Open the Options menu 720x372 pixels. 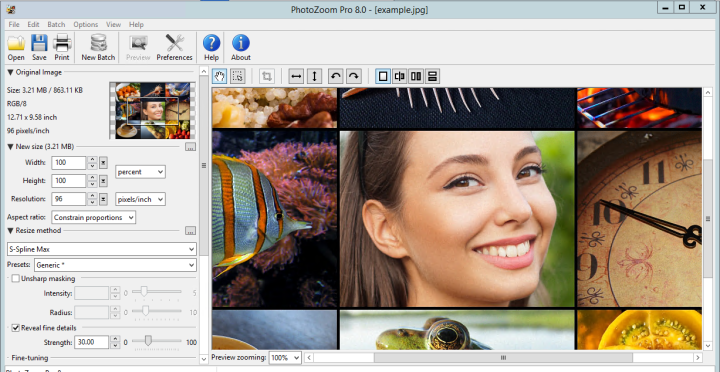click(86, 24)
